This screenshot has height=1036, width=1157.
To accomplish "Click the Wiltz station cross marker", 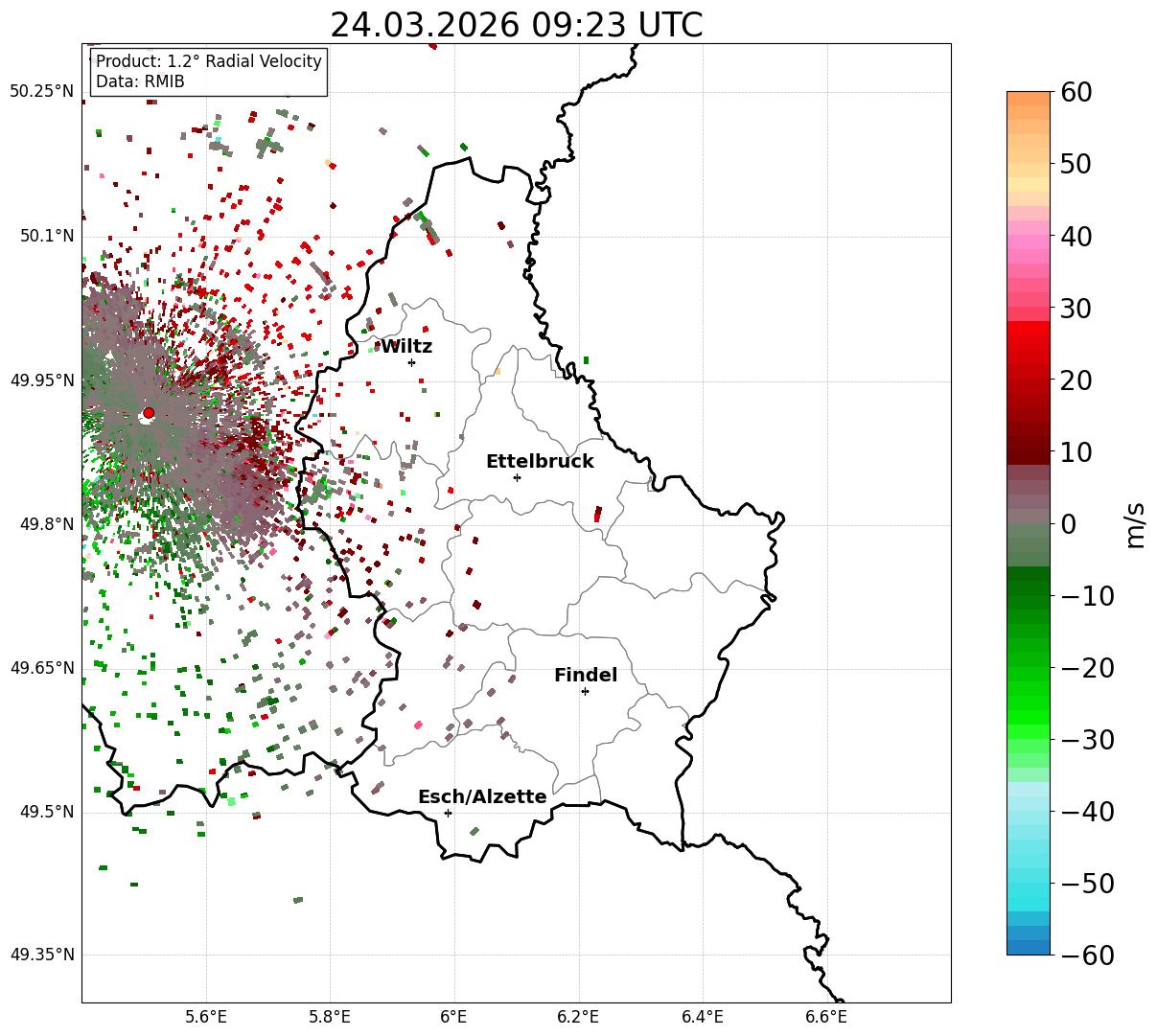I will tap(411, 362).
